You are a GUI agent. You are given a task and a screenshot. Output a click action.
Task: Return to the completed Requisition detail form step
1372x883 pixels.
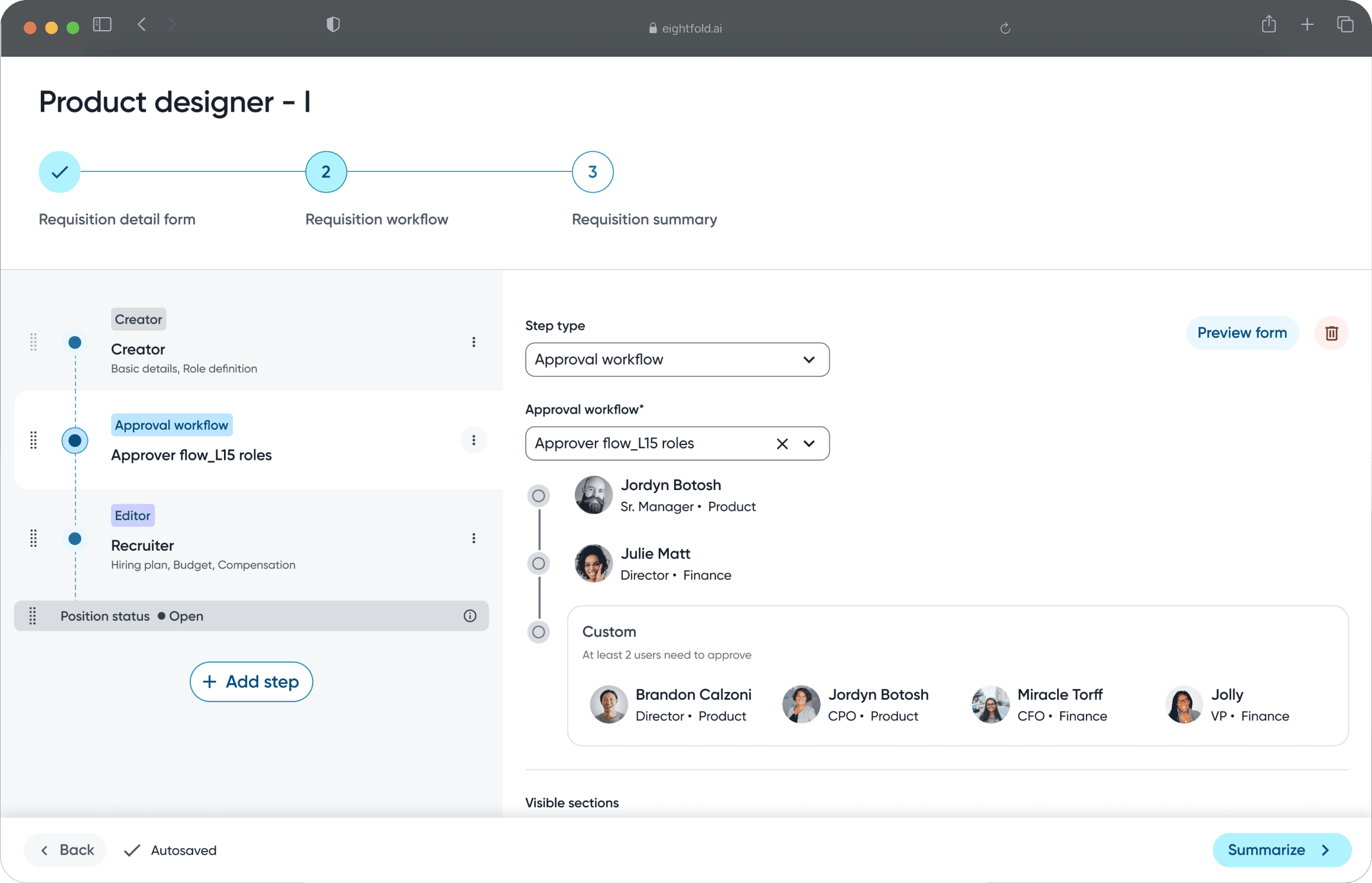click(60, 172)
